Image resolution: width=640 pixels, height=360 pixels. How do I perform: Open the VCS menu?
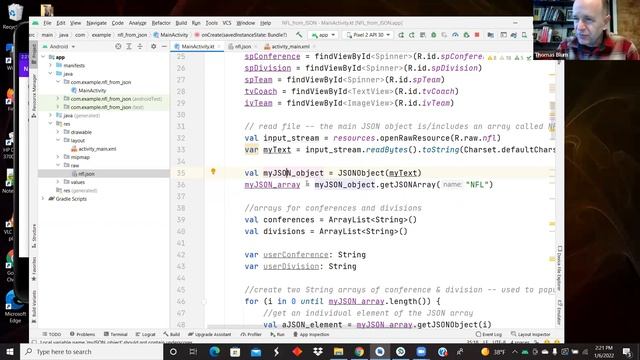(x=227, y=23)
